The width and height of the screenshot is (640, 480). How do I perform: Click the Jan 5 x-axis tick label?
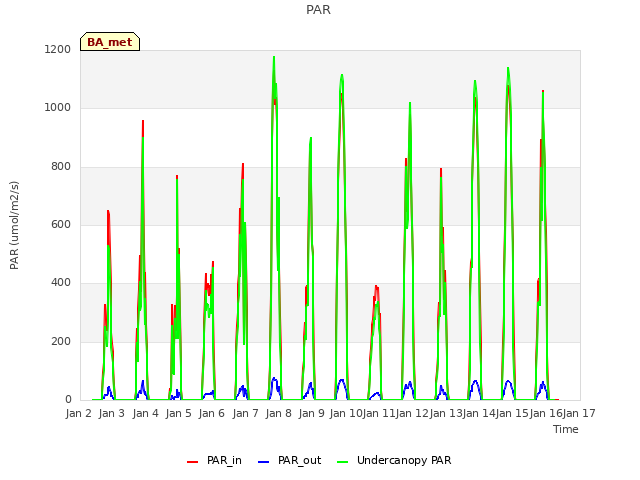pos(178,413)
